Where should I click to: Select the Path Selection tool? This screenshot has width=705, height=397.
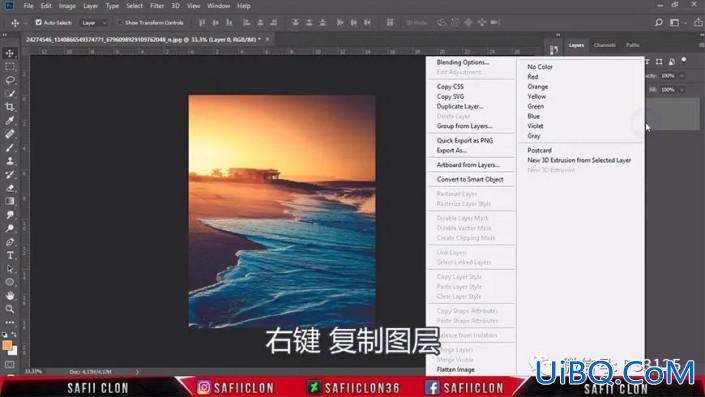[9, 269]
